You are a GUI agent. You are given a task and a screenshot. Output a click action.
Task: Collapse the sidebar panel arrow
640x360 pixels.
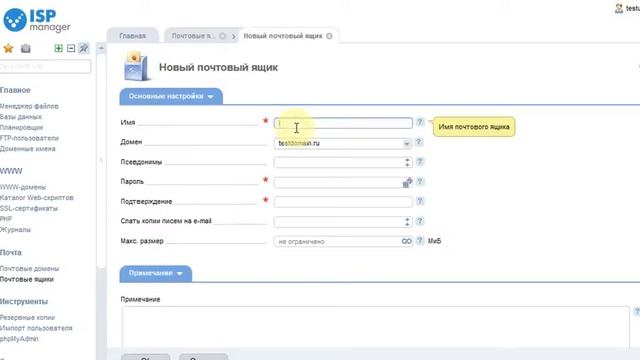click(101, 160)
